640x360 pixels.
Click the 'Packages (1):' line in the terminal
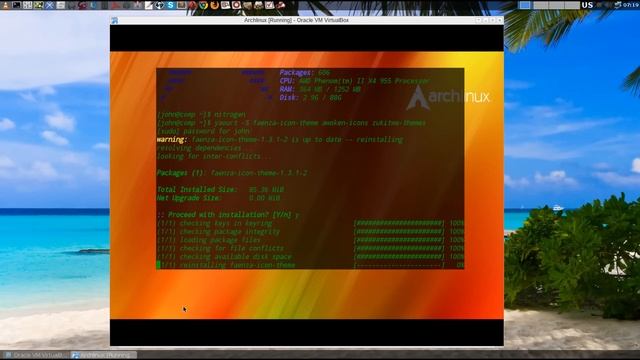tap(232, 173)
